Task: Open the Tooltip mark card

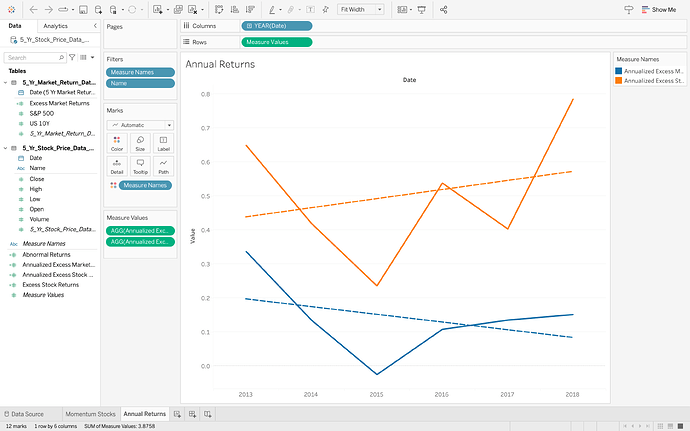Action: (140, 165)
